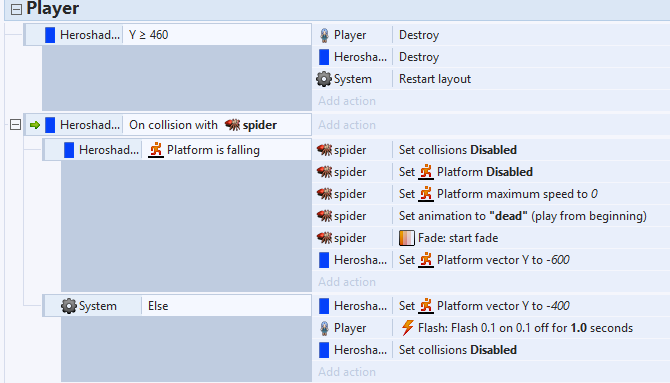Click Heroshadow icon beside vector Y to -600
Screen dimensions: 670x383
pos(324,260)
